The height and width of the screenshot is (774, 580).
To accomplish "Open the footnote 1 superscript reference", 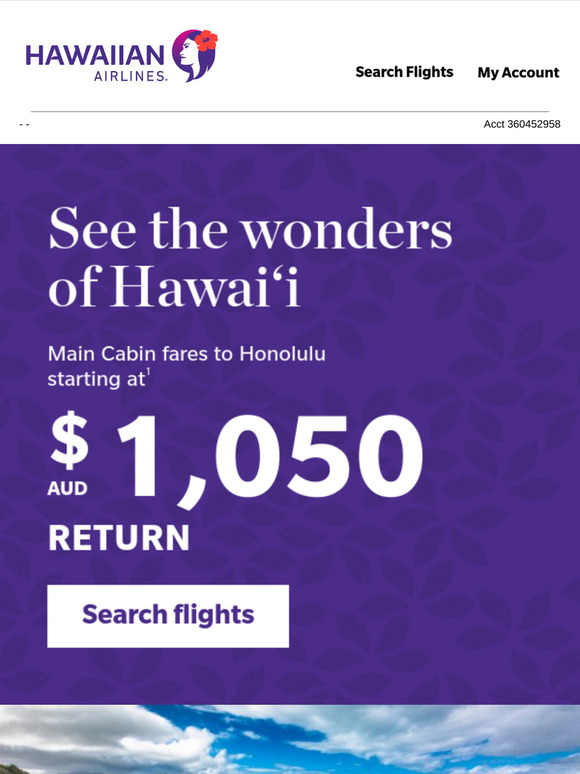I will pos(148,373).
